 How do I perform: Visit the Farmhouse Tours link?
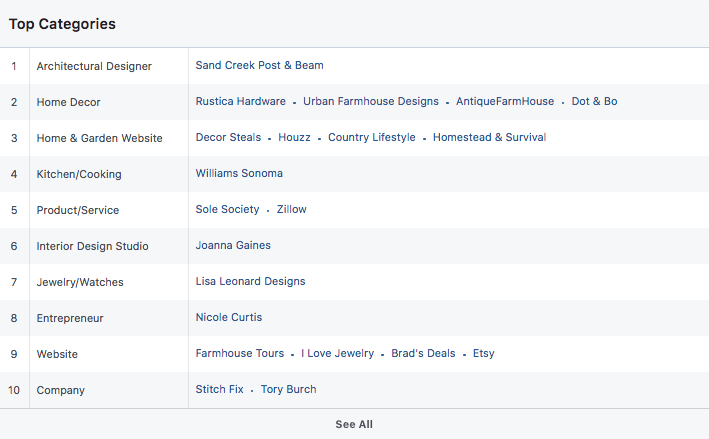click(x=240, y=354)
